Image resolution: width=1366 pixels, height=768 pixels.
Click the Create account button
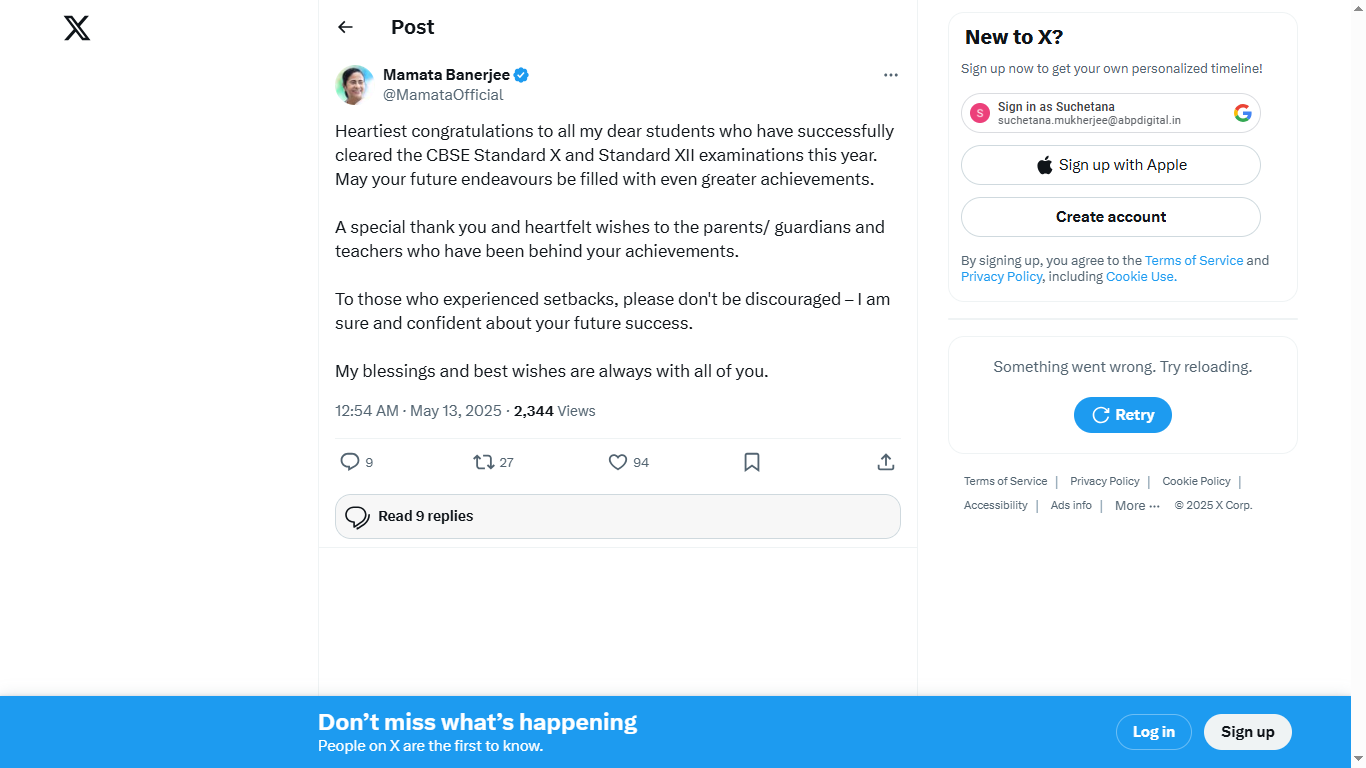click(1110, 217)
